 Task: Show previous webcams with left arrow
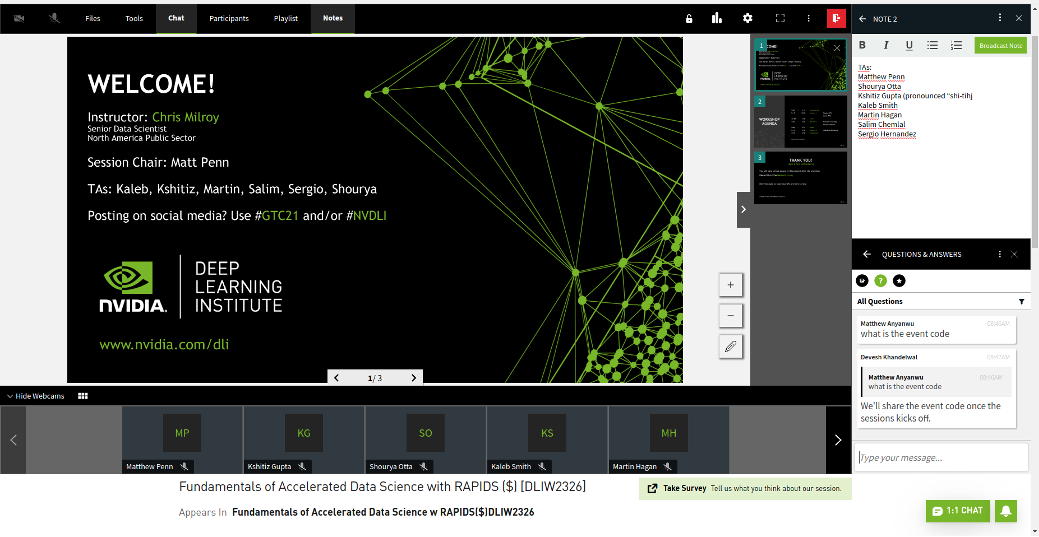pos(13,440)
